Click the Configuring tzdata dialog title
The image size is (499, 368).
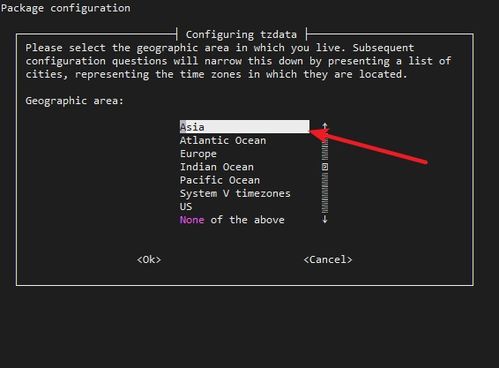click(241, 34)
